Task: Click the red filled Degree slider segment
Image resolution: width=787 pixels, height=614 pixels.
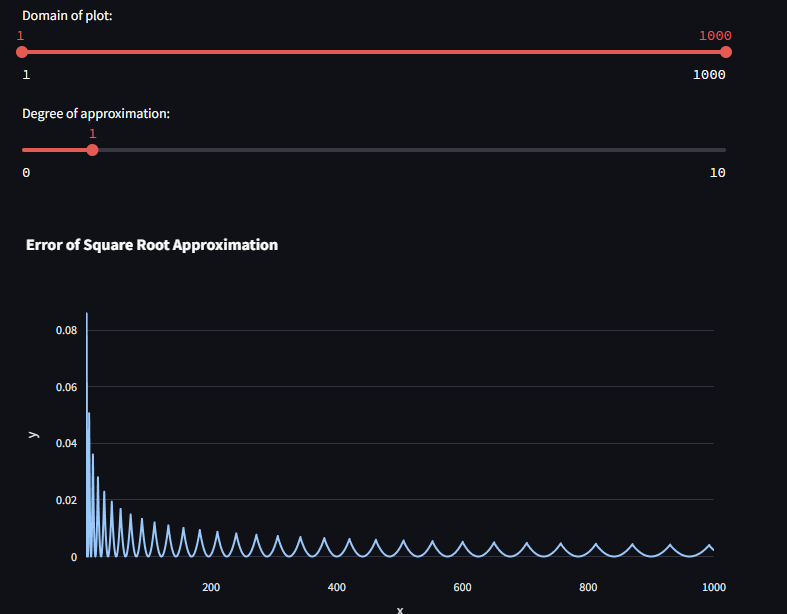Action: point(57,150)
